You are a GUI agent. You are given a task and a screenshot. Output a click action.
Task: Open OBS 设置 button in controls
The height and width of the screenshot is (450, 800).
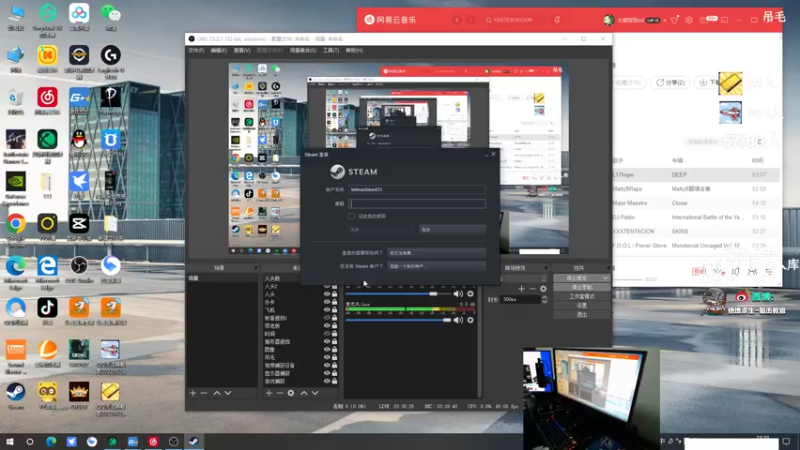tap(582, 306)
